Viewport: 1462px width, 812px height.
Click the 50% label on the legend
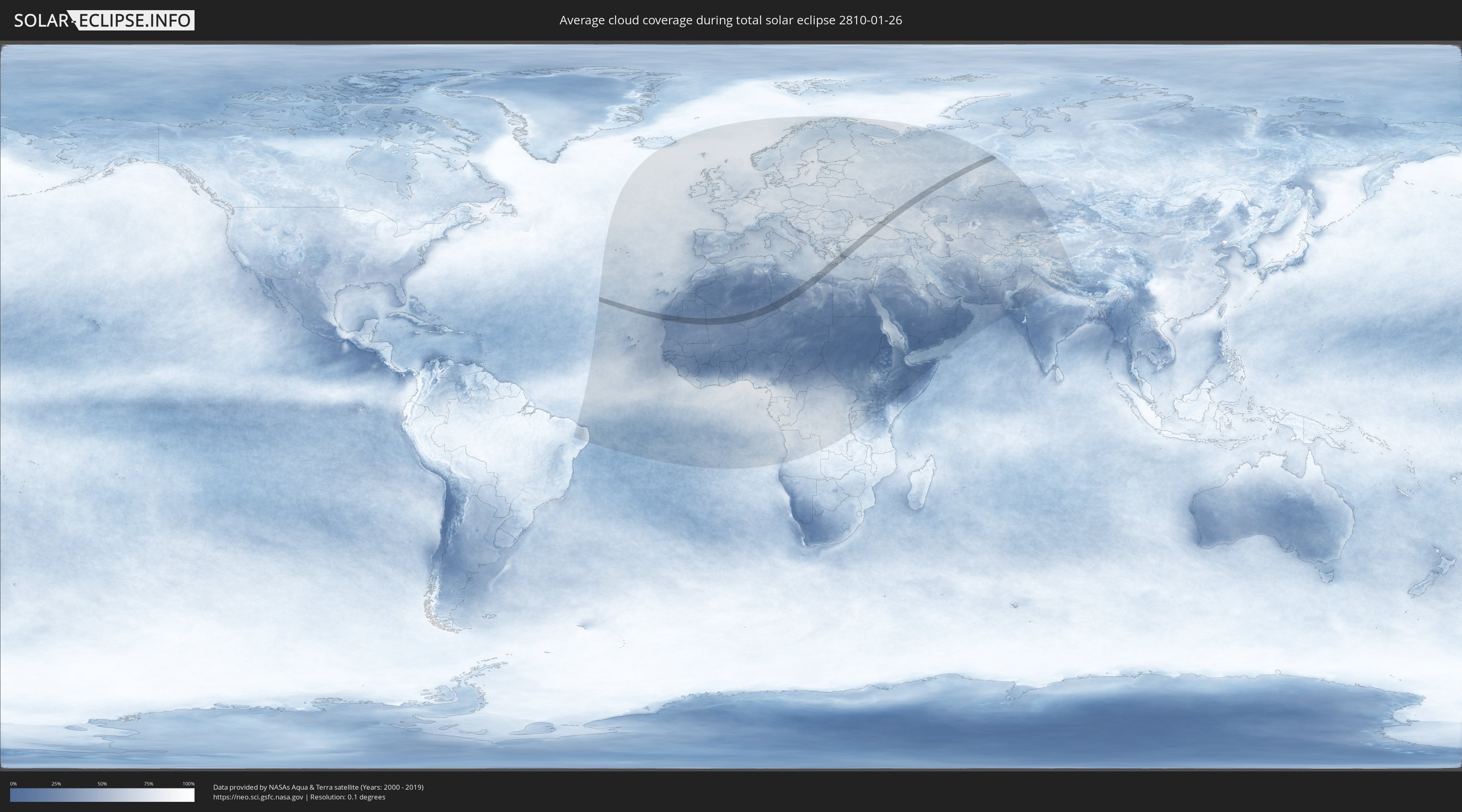point(102,784)
